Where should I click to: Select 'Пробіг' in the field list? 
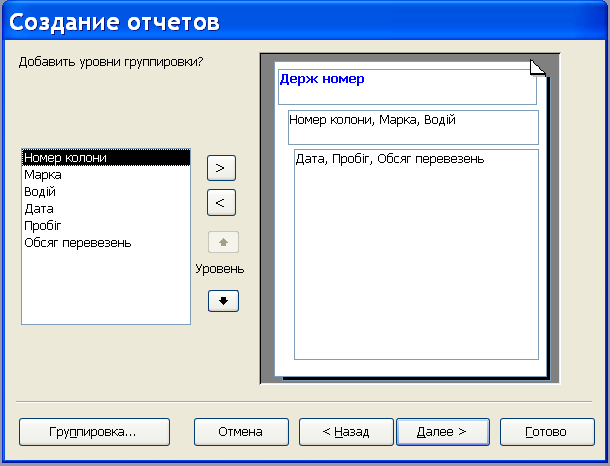pos(106,226)
